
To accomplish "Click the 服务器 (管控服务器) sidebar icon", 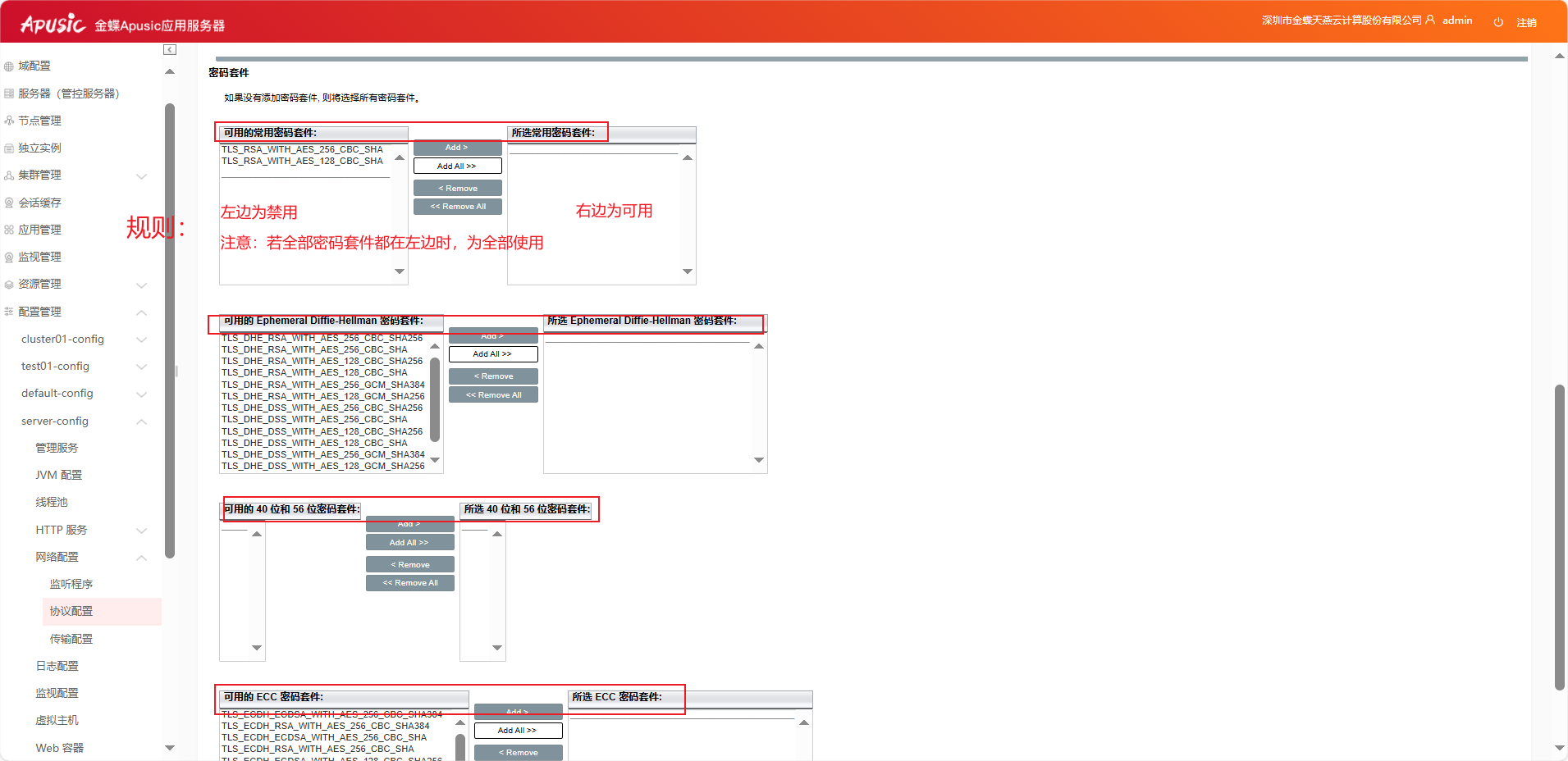I will pos(9,93).
